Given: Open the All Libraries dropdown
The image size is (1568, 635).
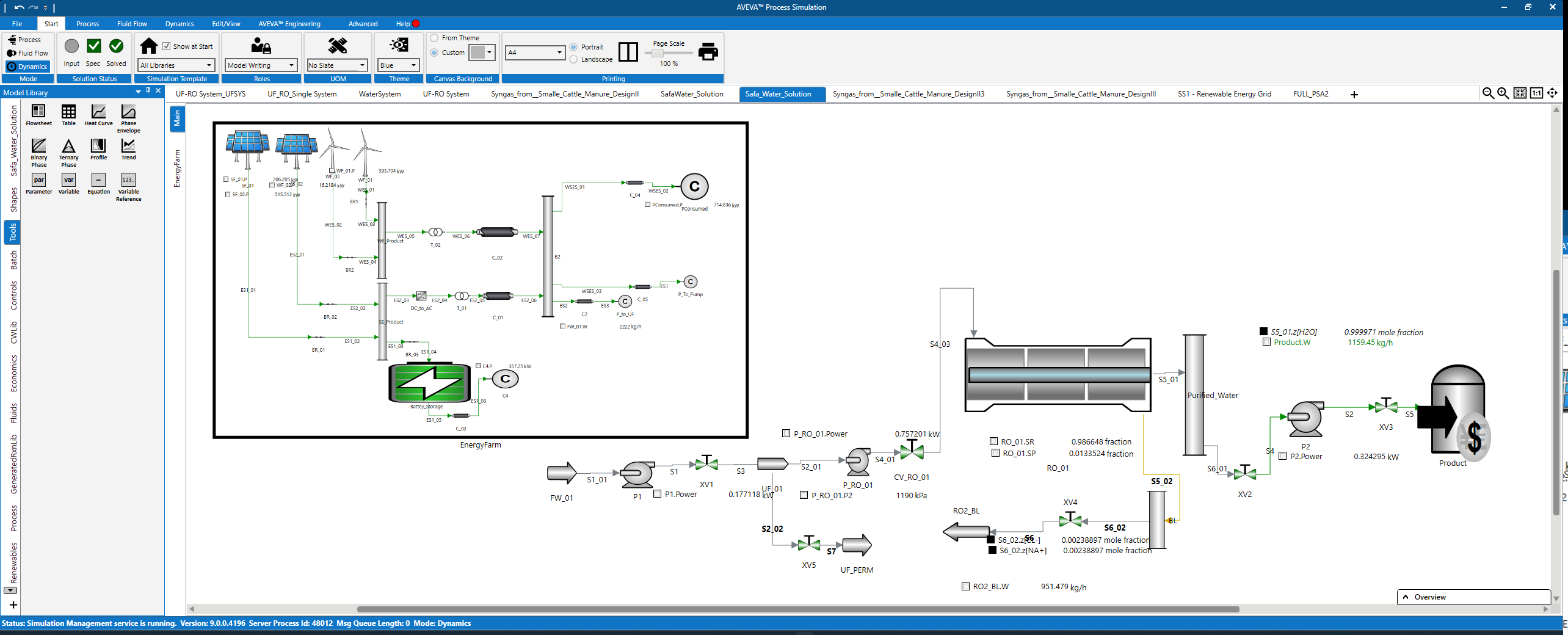Looking at the screenshot, I should coord(210,65).
